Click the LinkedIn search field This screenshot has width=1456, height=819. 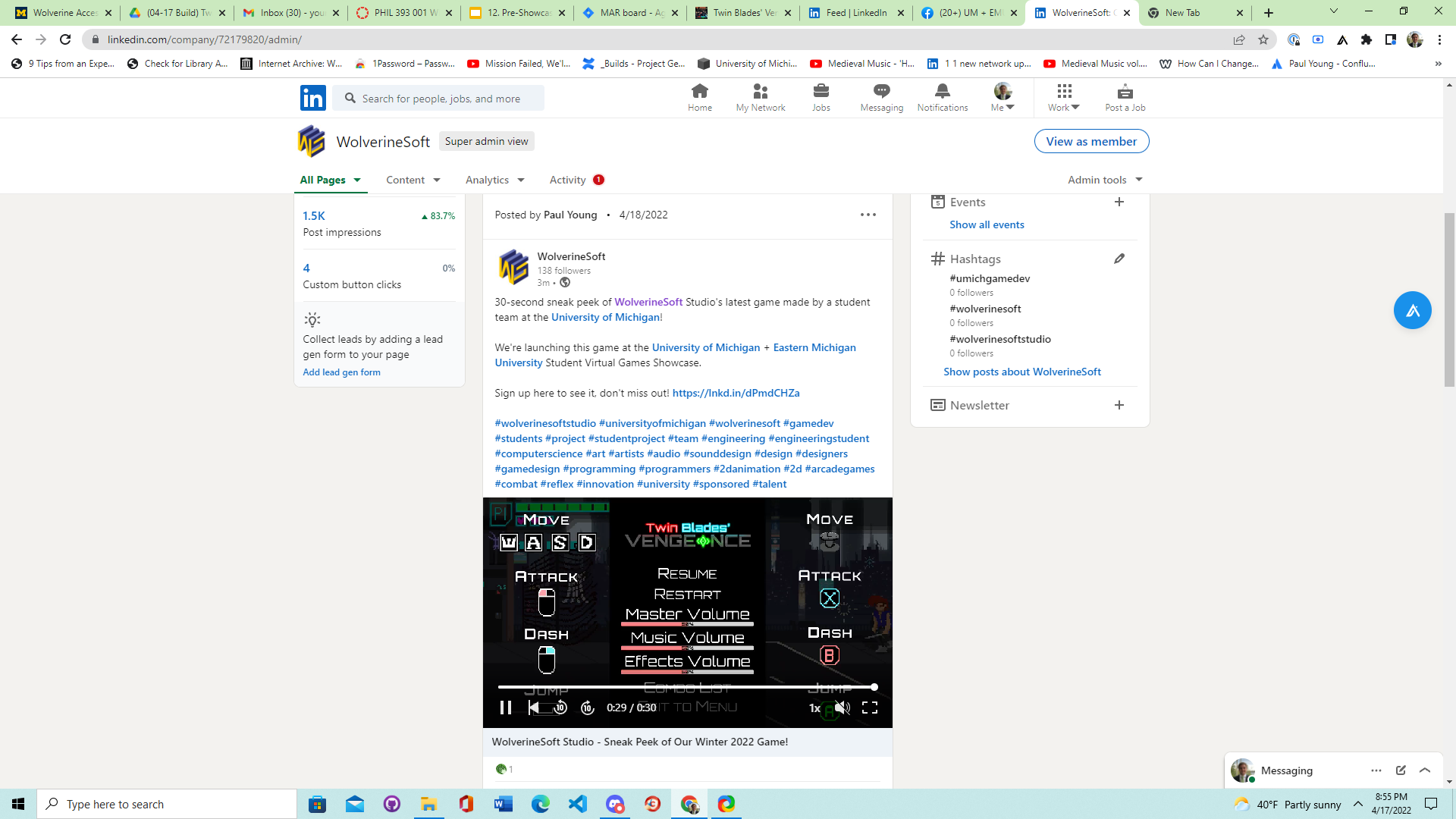[x=438, y=99]
